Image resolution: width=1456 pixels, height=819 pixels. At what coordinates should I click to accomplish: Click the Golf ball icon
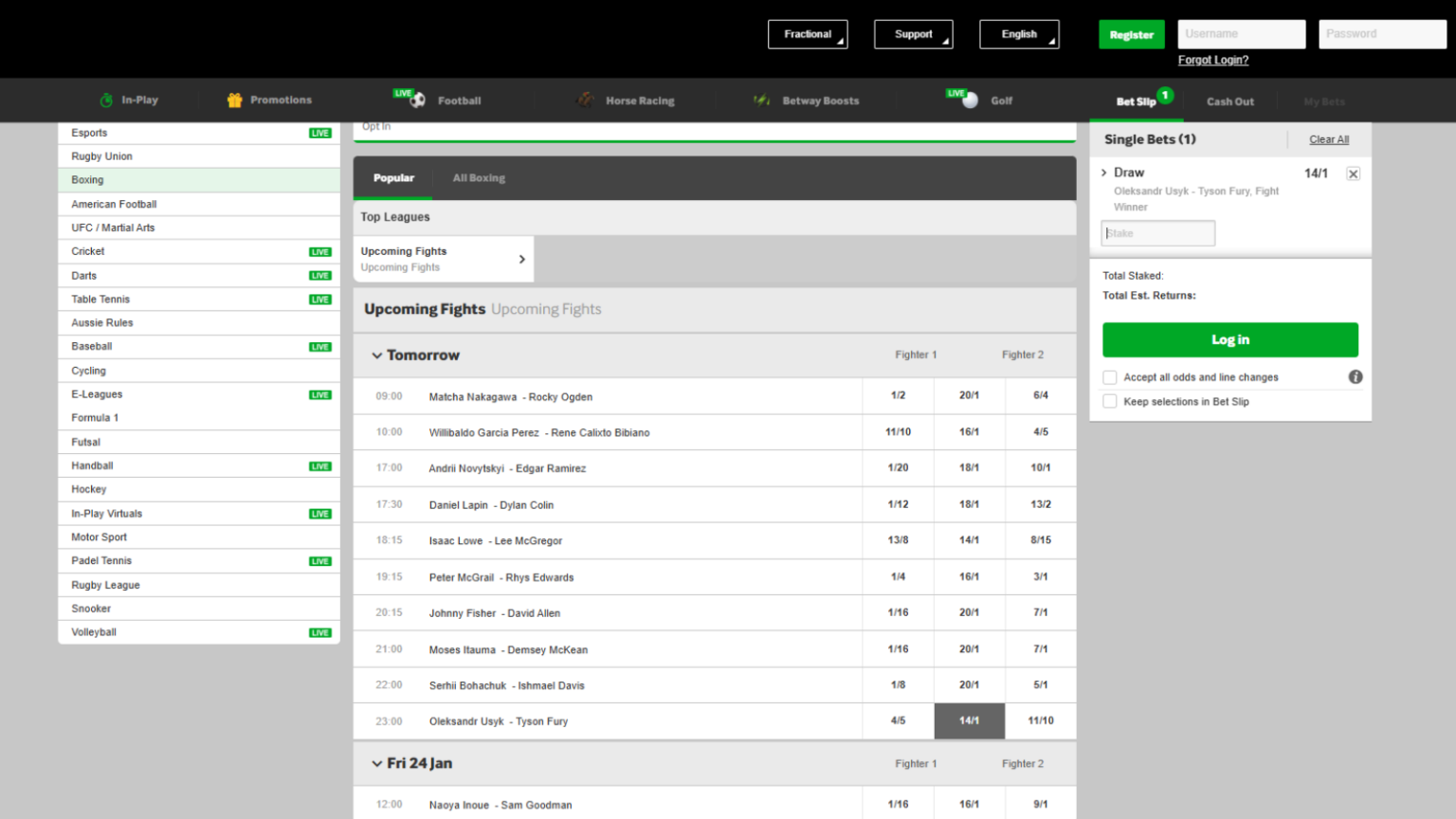(x=970, y=100)
